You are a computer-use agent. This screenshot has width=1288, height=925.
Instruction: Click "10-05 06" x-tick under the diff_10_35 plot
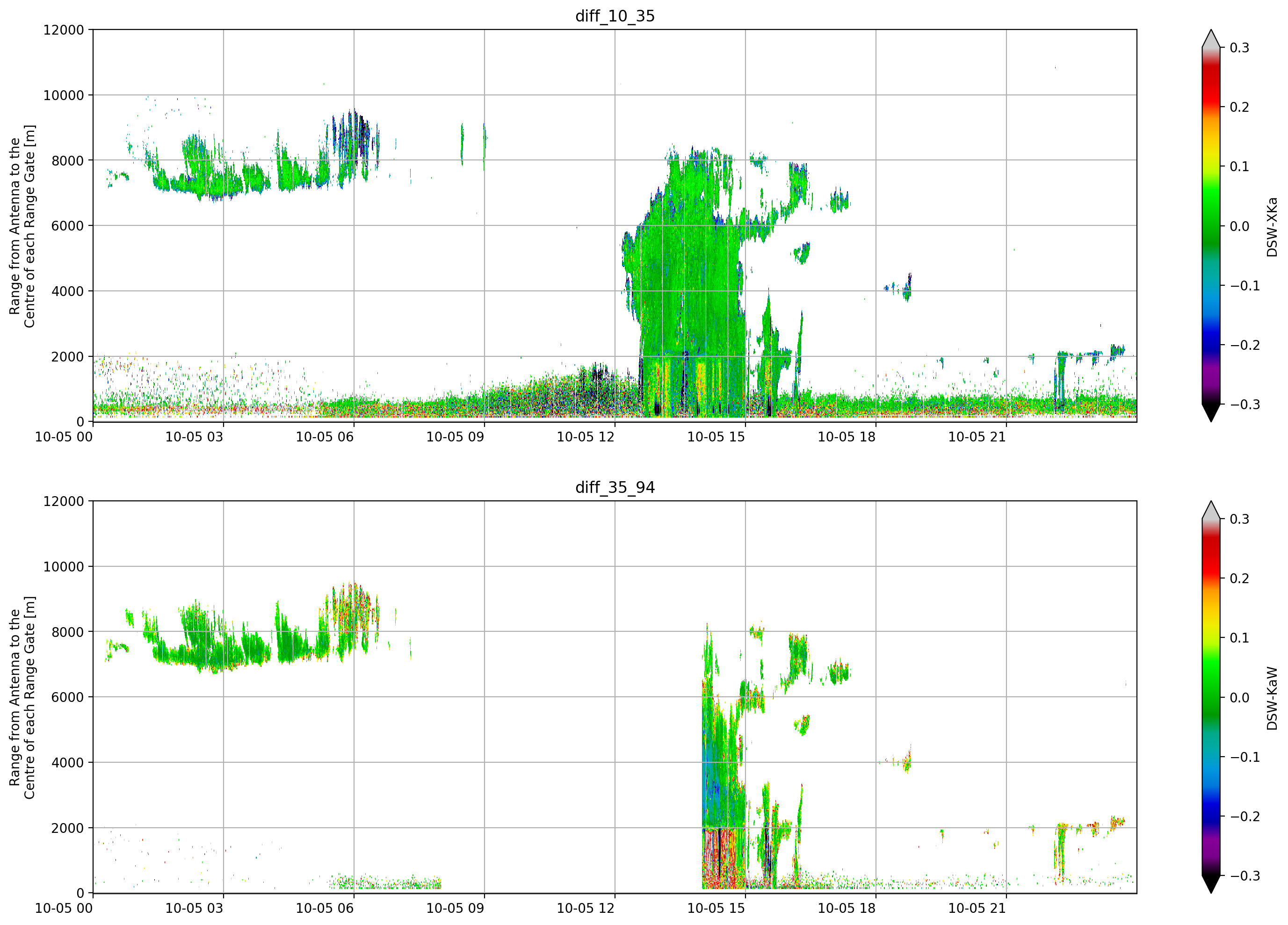(x=325, y=437)
